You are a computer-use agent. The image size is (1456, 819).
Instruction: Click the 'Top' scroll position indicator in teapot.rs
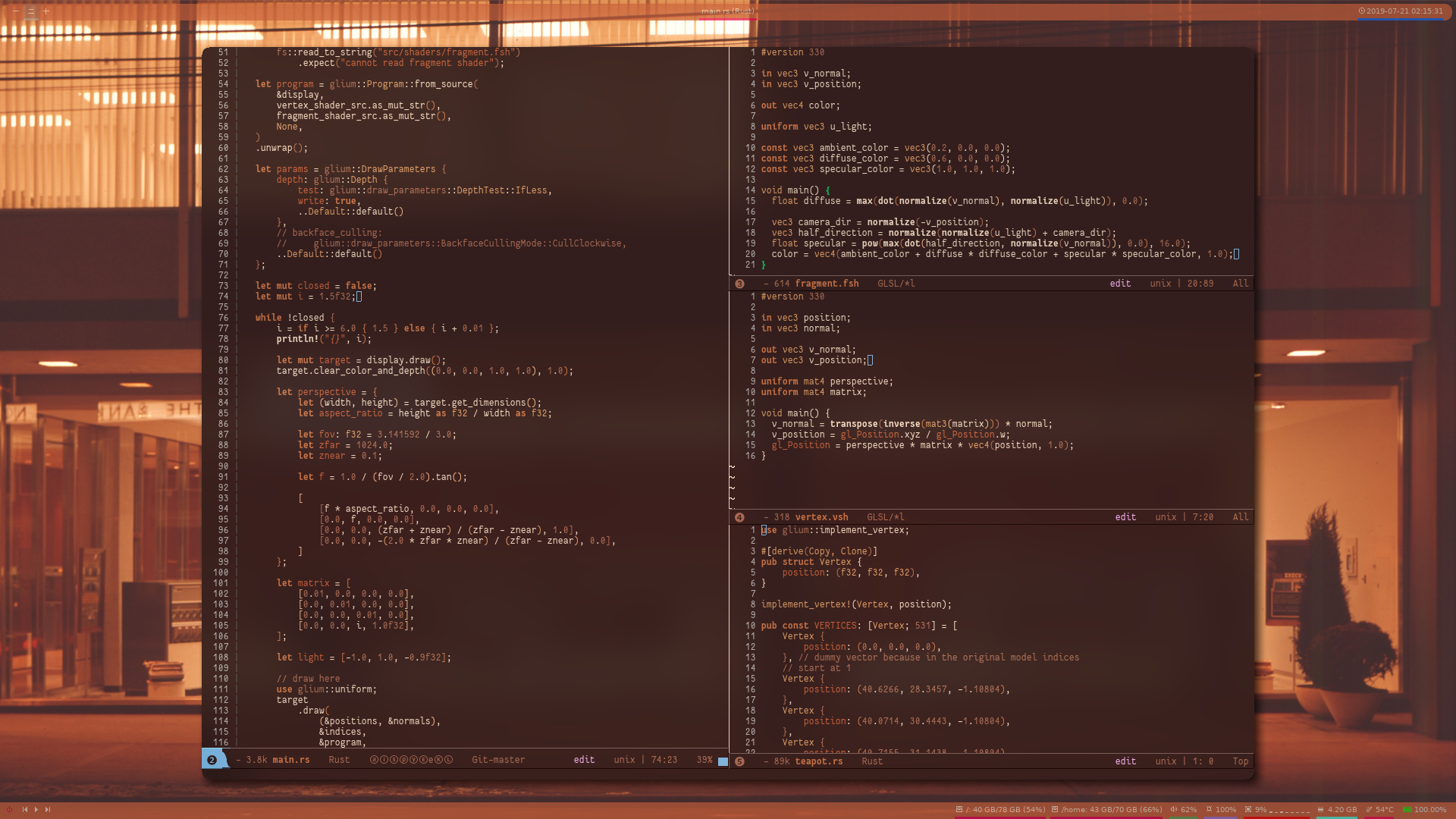click(1239, 761)
